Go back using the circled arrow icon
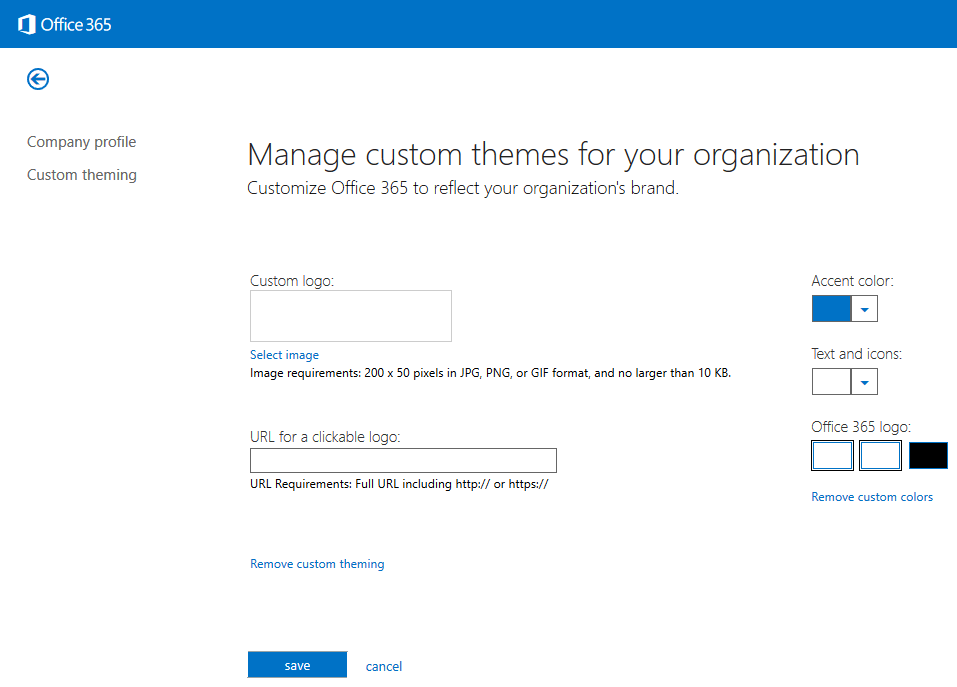The image size is (957, 687). click(x=38, y=79)
